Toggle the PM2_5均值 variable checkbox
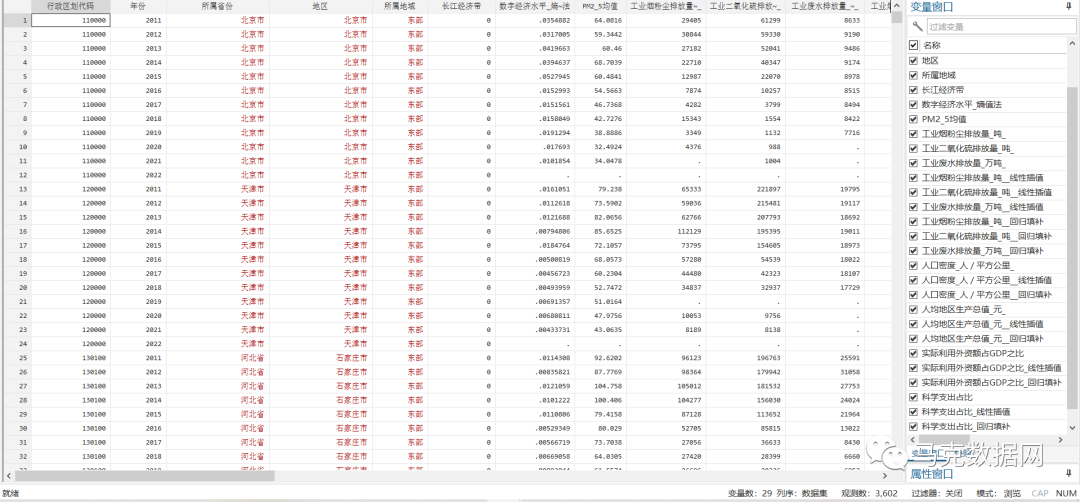Image resolution: width=1080 pixels, height=502 pixels. coord(914,118)
